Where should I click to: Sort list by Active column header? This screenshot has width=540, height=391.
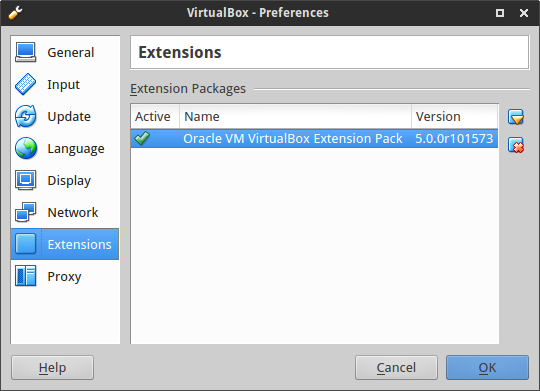[x=155, y=116]
